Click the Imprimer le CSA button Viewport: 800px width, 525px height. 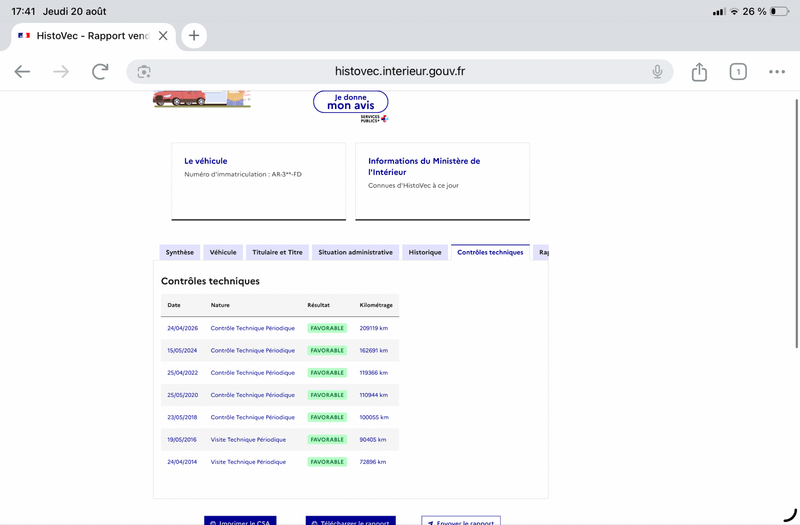point(240,521)
